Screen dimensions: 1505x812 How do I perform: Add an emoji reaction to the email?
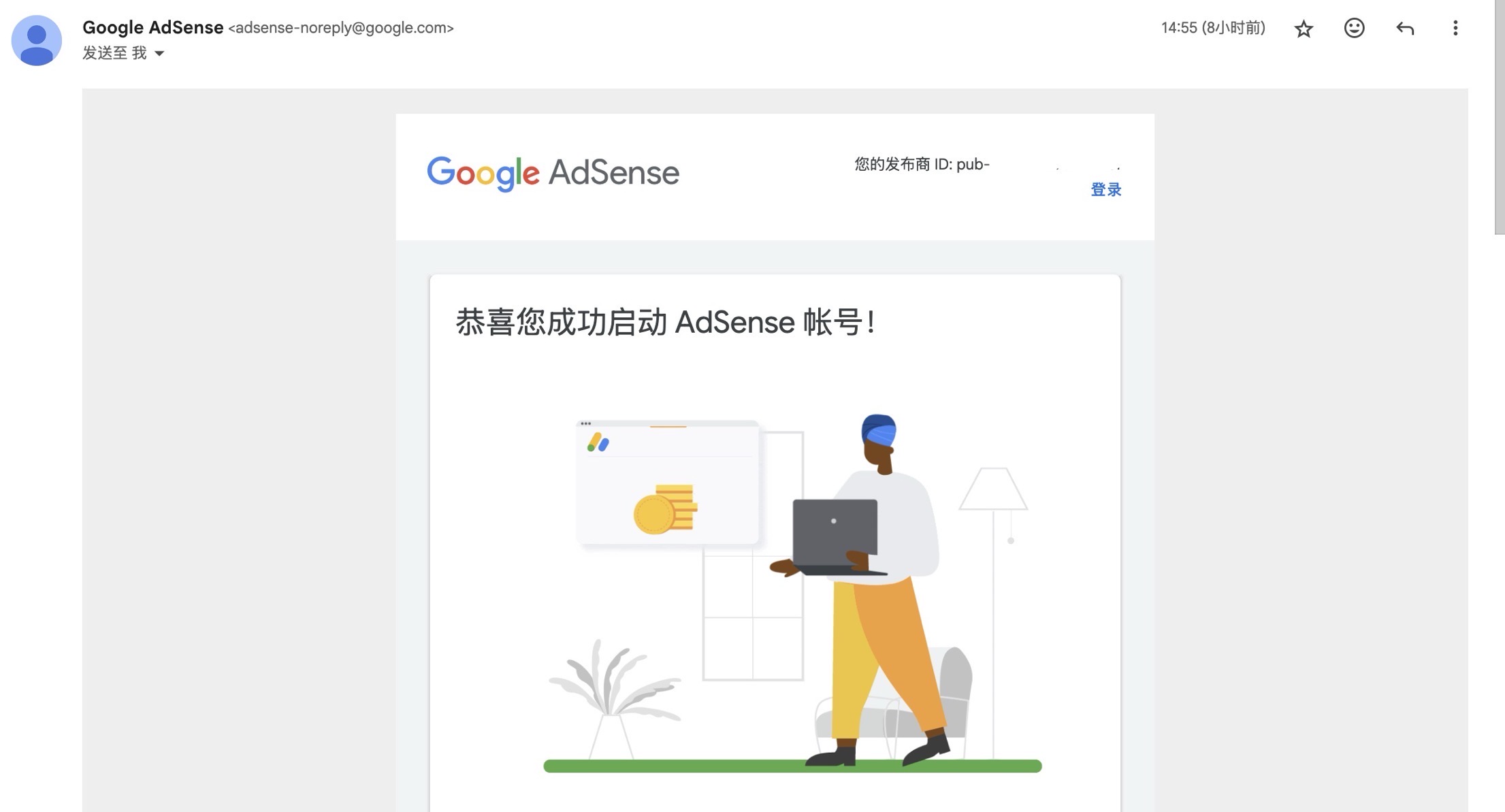coord(1354,28)
